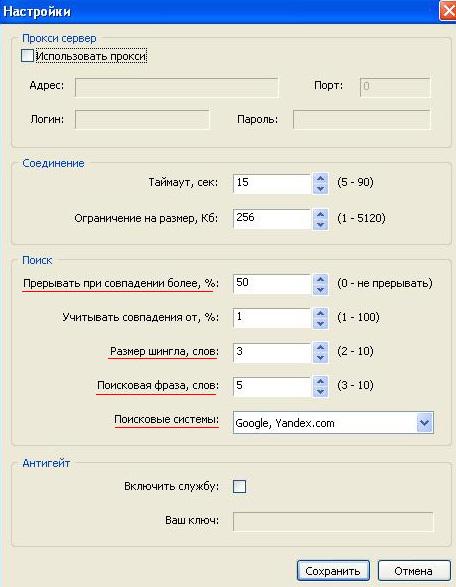Decrease the Ограничение на размер value
456x587 pixels.
pos(320,225)
